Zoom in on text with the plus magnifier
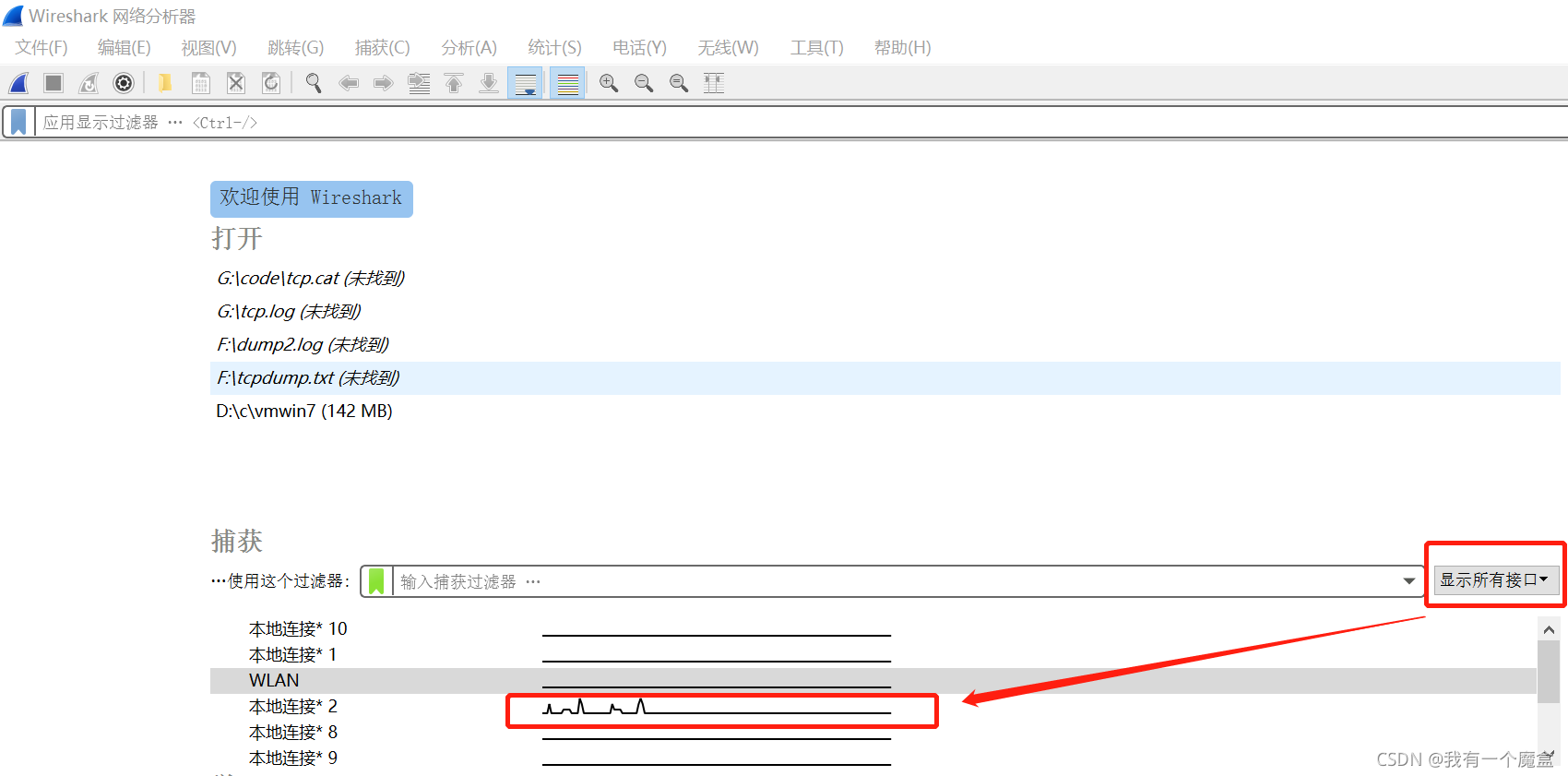Image resolution: width=1568 pixels, height=776 pixels. pos(609,83)
